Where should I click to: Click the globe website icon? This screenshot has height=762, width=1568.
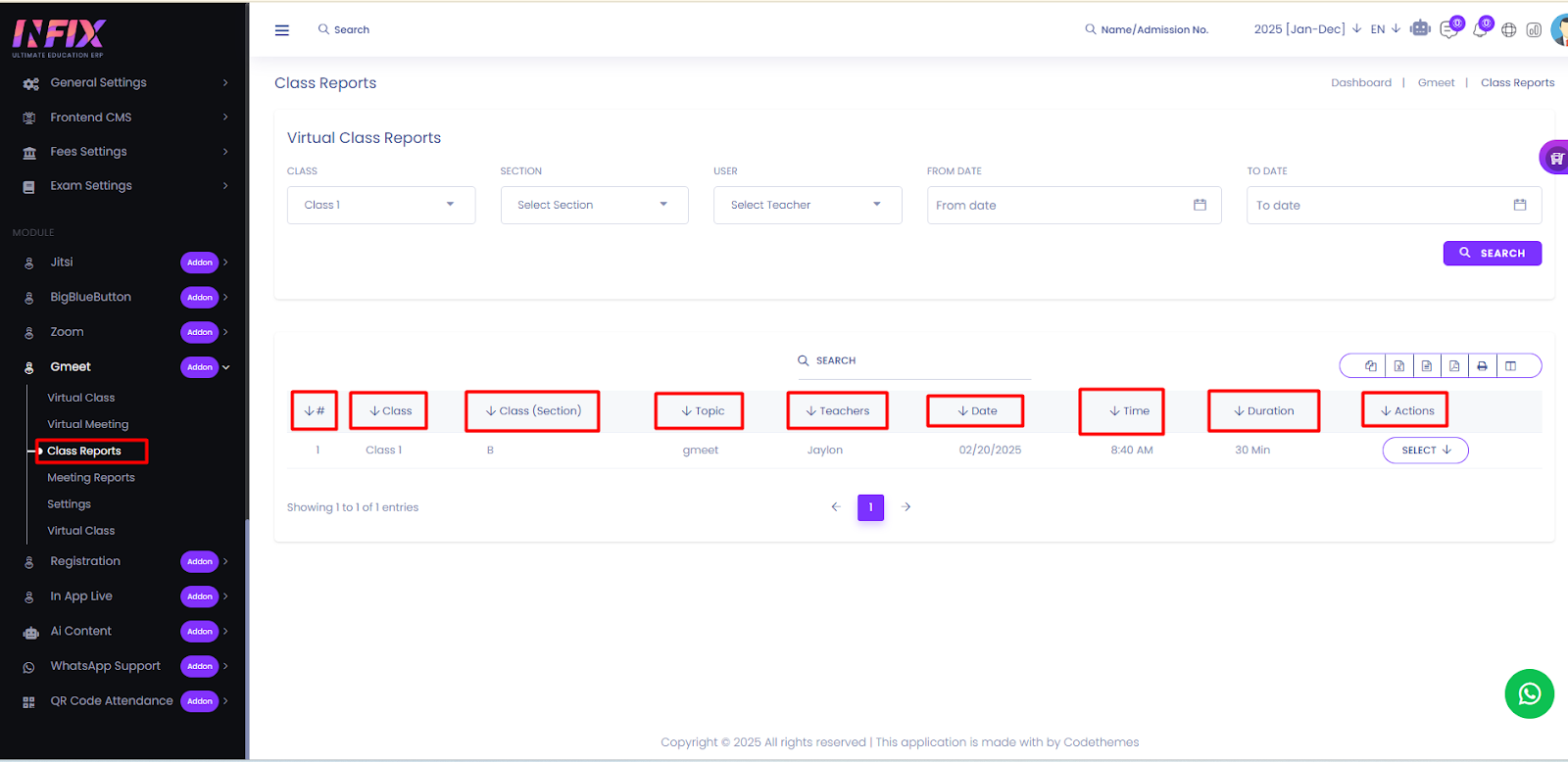[1509, 30]
